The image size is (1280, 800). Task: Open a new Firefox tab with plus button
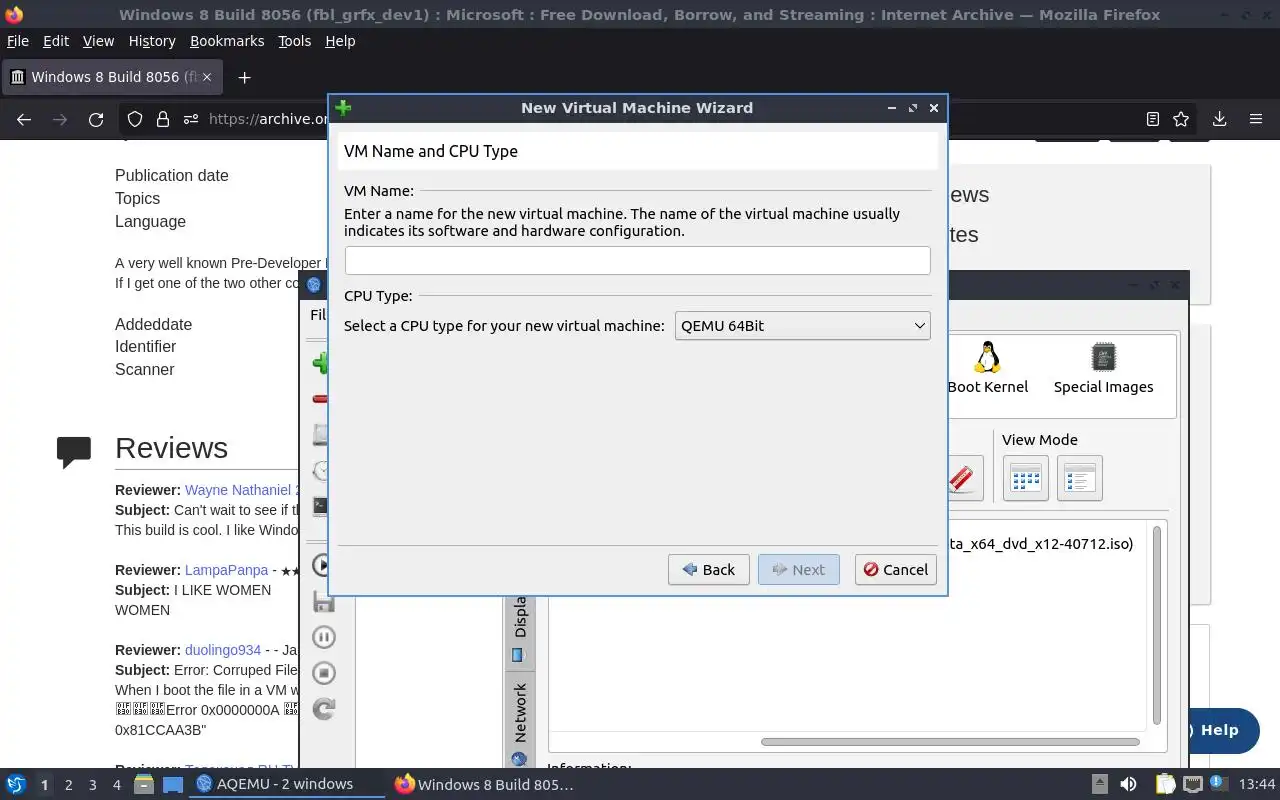point(244,77)
